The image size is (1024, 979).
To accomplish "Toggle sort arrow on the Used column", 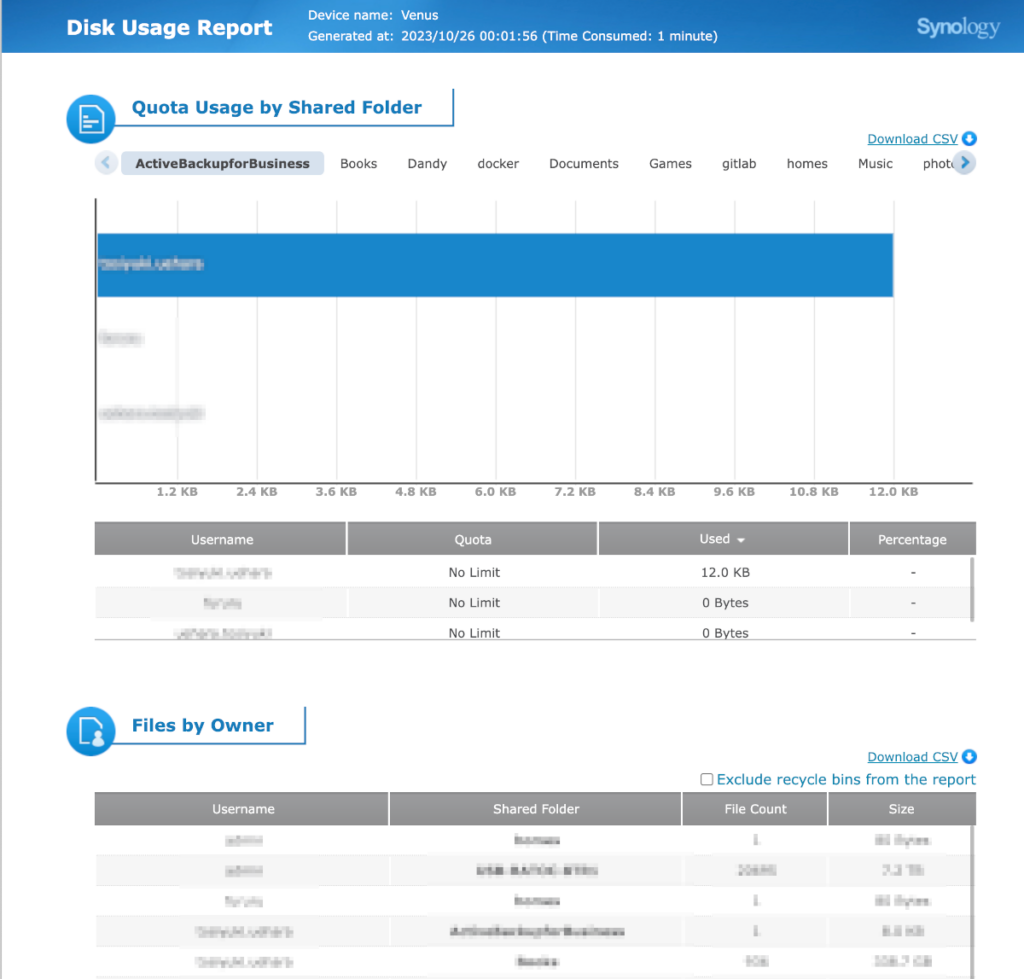I will [x=741, y=540].
